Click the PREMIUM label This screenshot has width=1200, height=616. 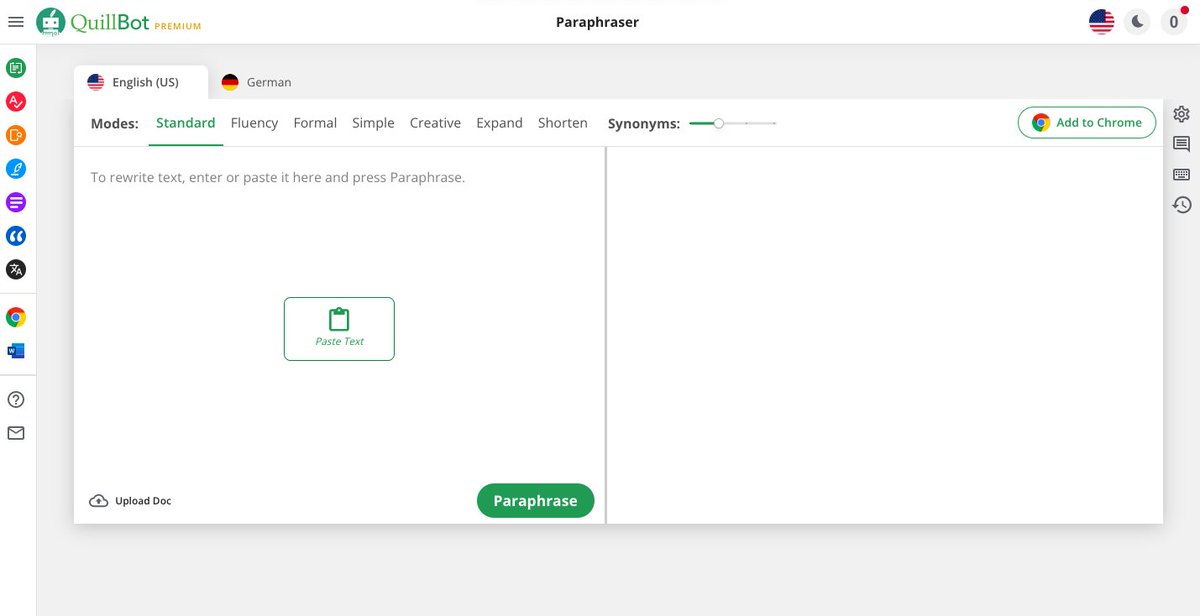point(178,26)
